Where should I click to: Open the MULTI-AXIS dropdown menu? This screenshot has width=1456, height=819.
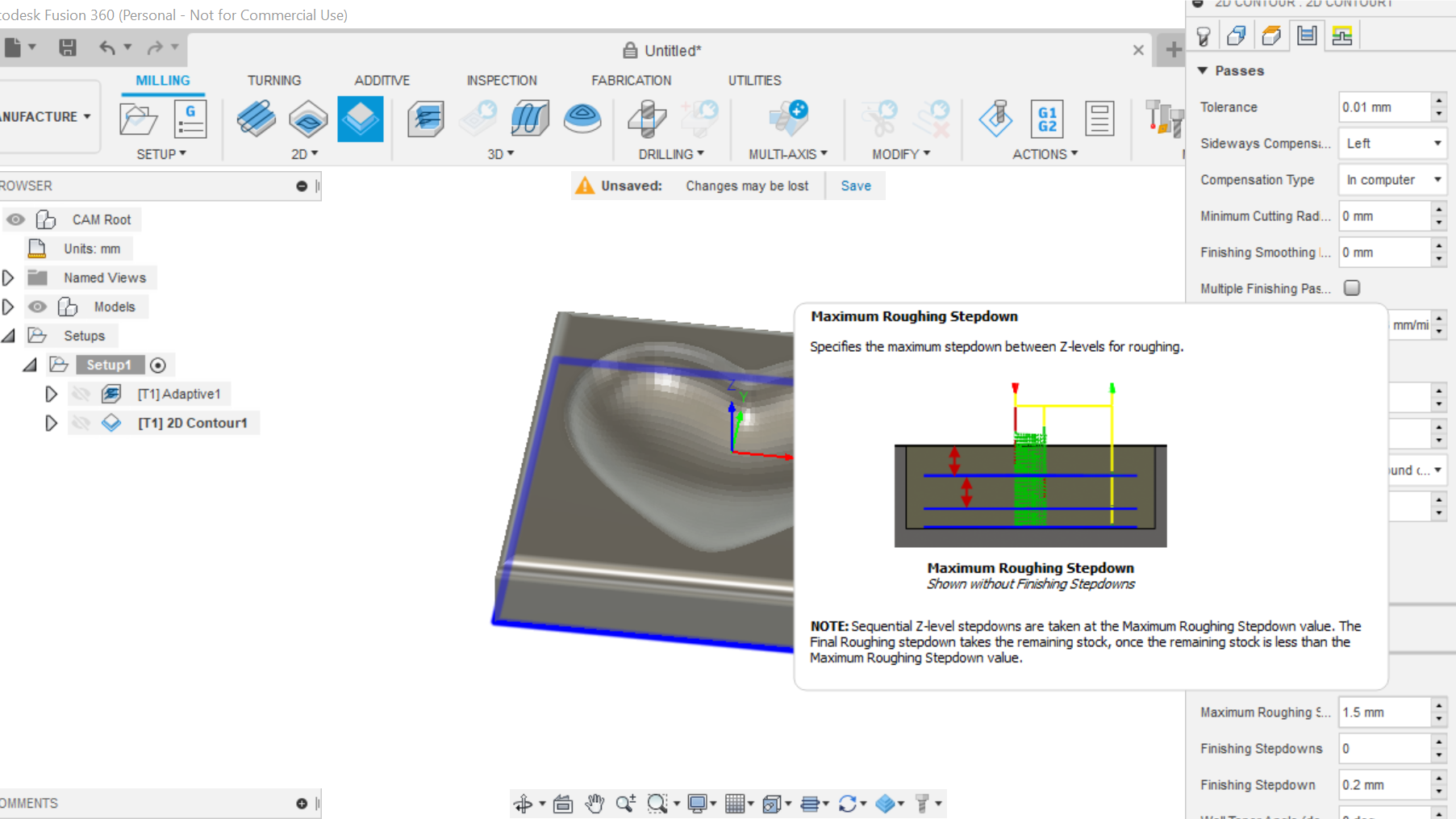pyautogui.click(x=788, y=154)
